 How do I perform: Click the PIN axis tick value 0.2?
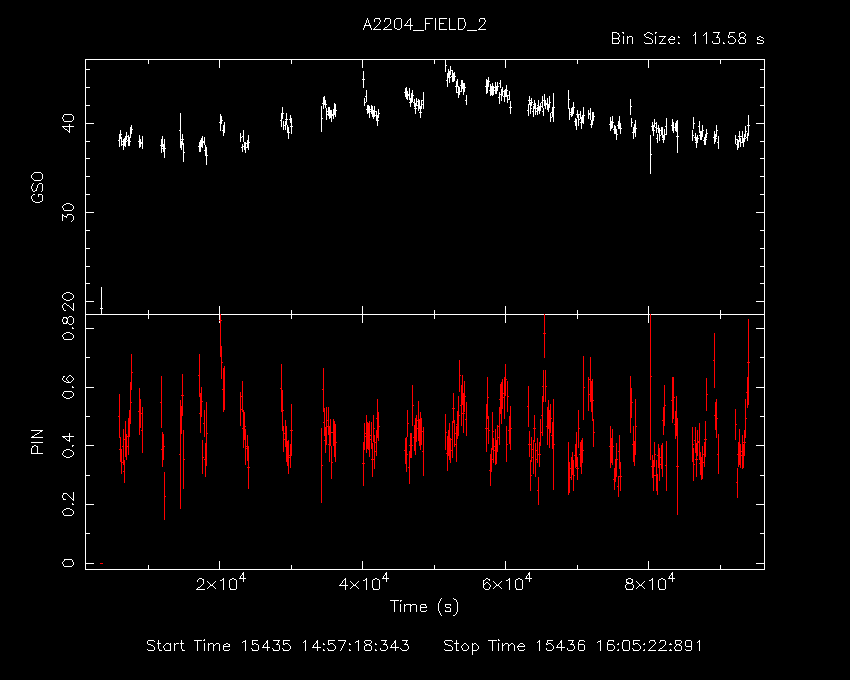[69, 504]
